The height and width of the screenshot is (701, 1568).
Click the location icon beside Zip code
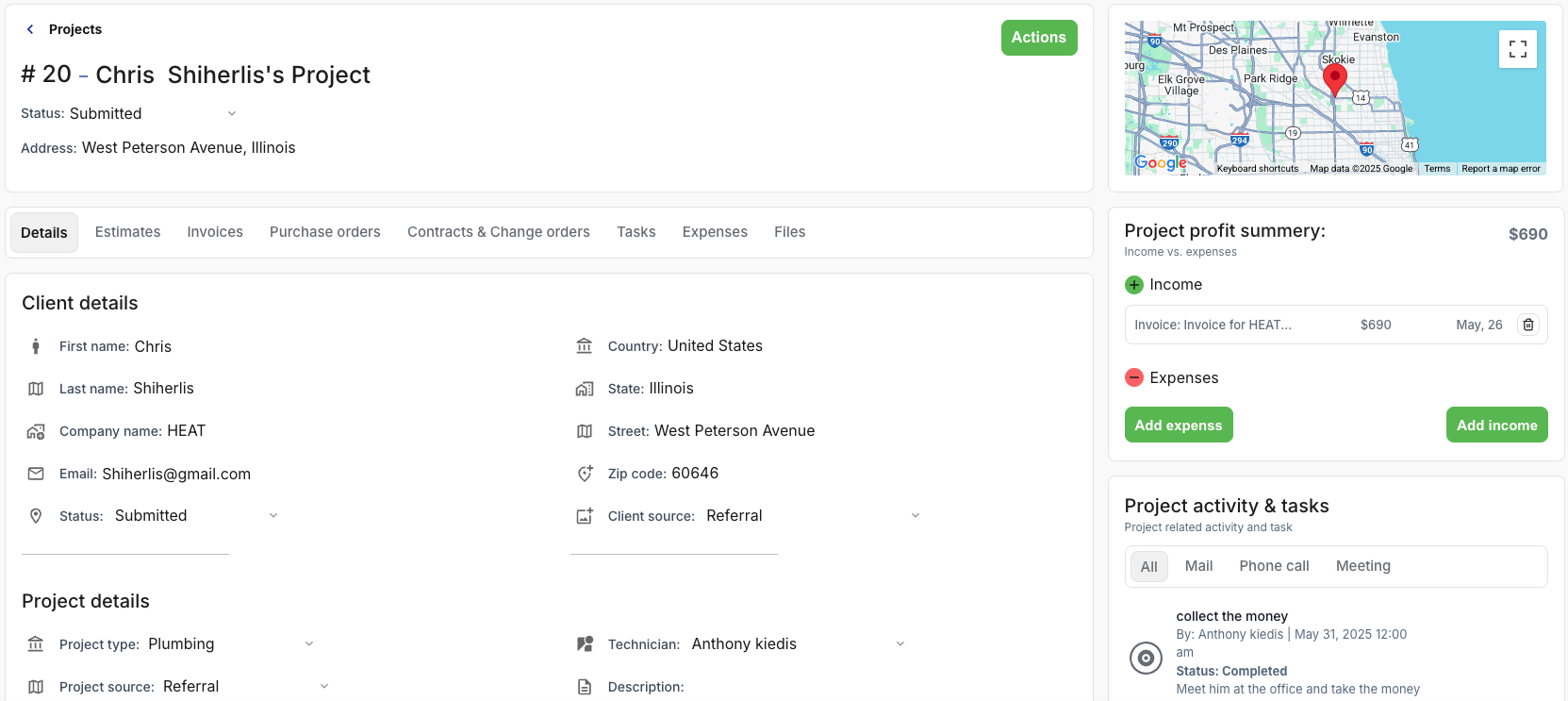(585, 474)
